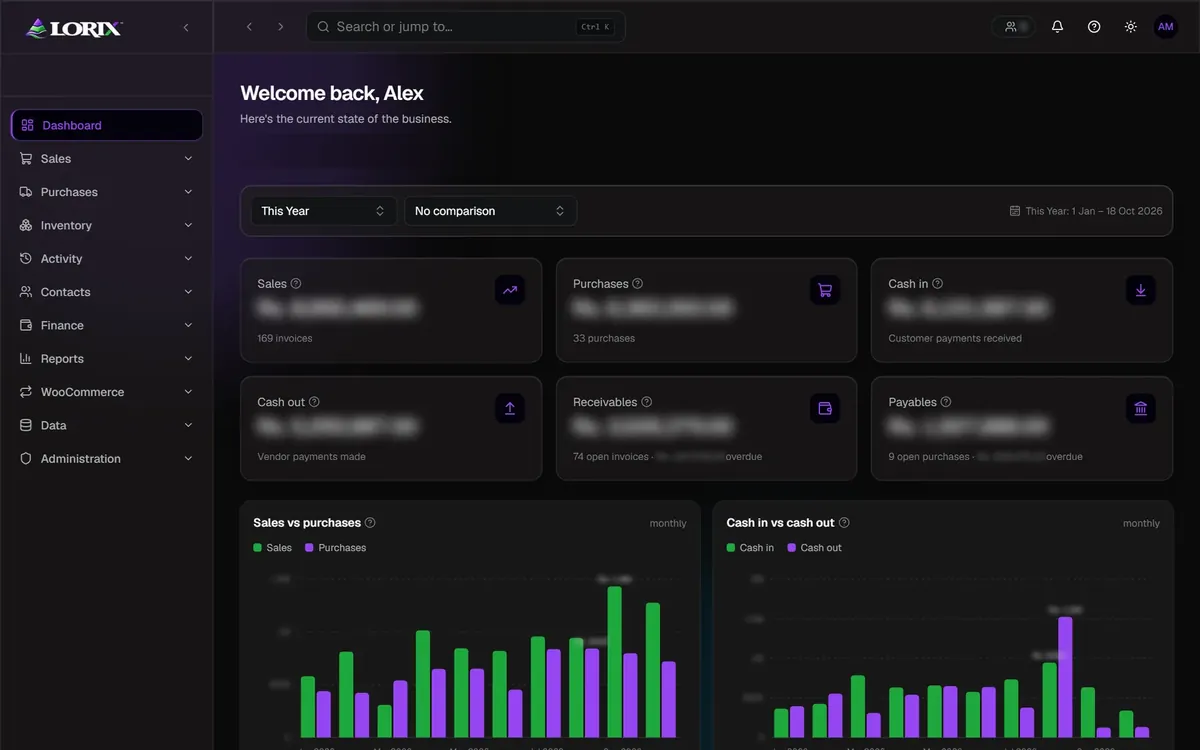Viewport: 1200px width, 750px height.
Task: Show info for Sales vs purchases chart
Action: (370, 523)
